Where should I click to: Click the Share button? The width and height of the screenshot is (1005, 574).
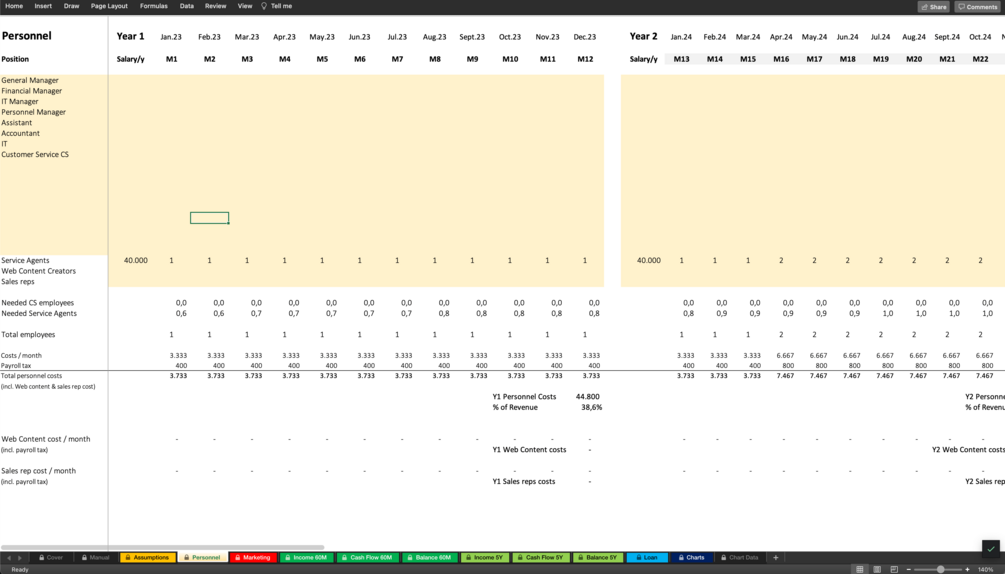click(x=933, y=6)
